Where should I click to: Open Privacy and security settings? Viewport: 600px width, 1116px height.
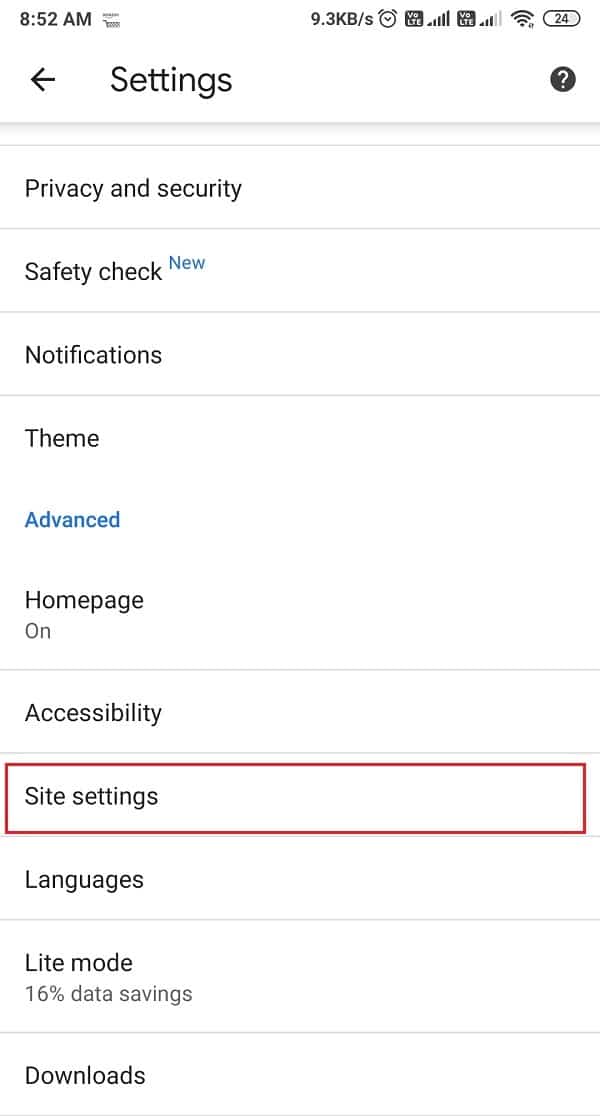coord(133,188)
